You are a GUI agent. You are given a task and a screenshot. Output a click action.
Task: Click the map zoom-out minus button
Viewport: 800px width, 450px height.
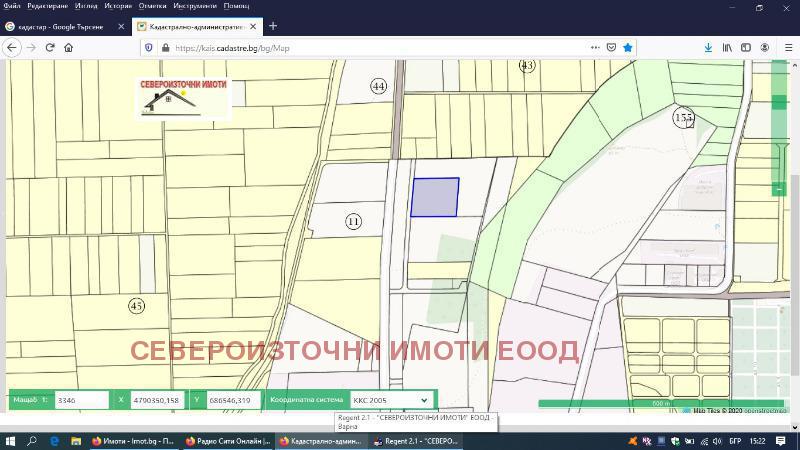[779, 189]
